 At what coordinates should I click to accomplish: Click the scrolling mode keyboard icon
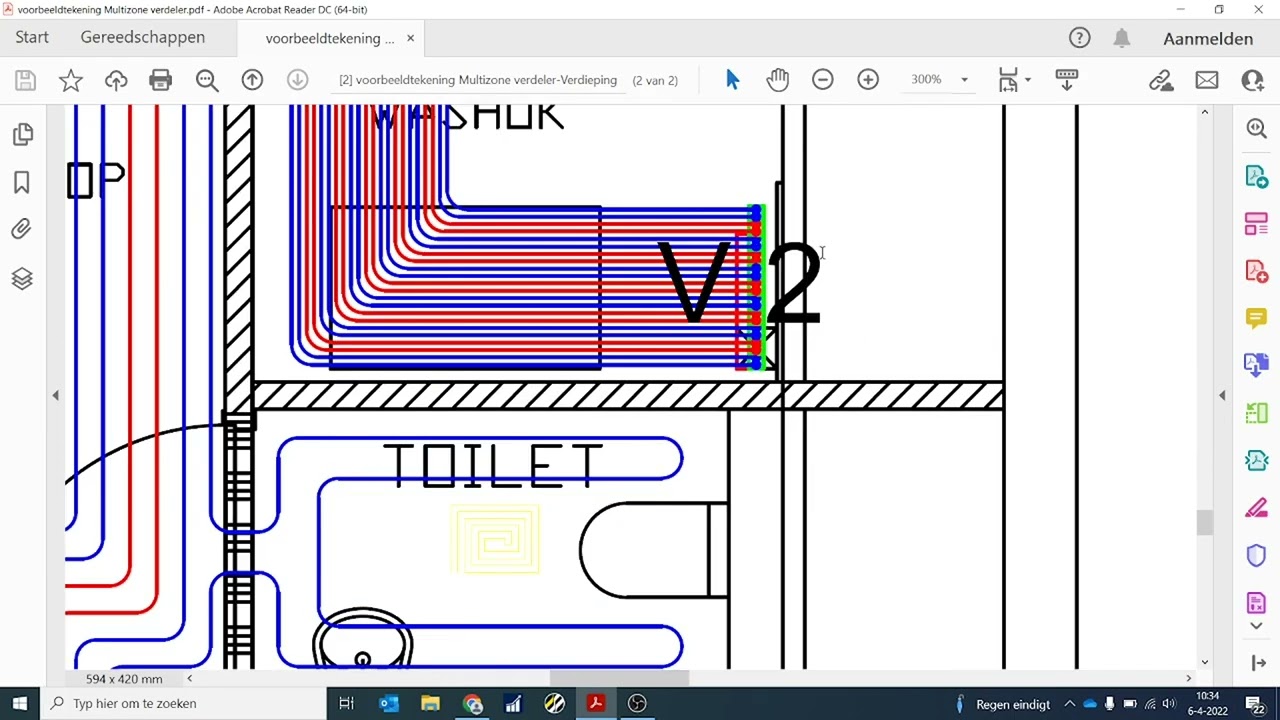[1067, 80]
